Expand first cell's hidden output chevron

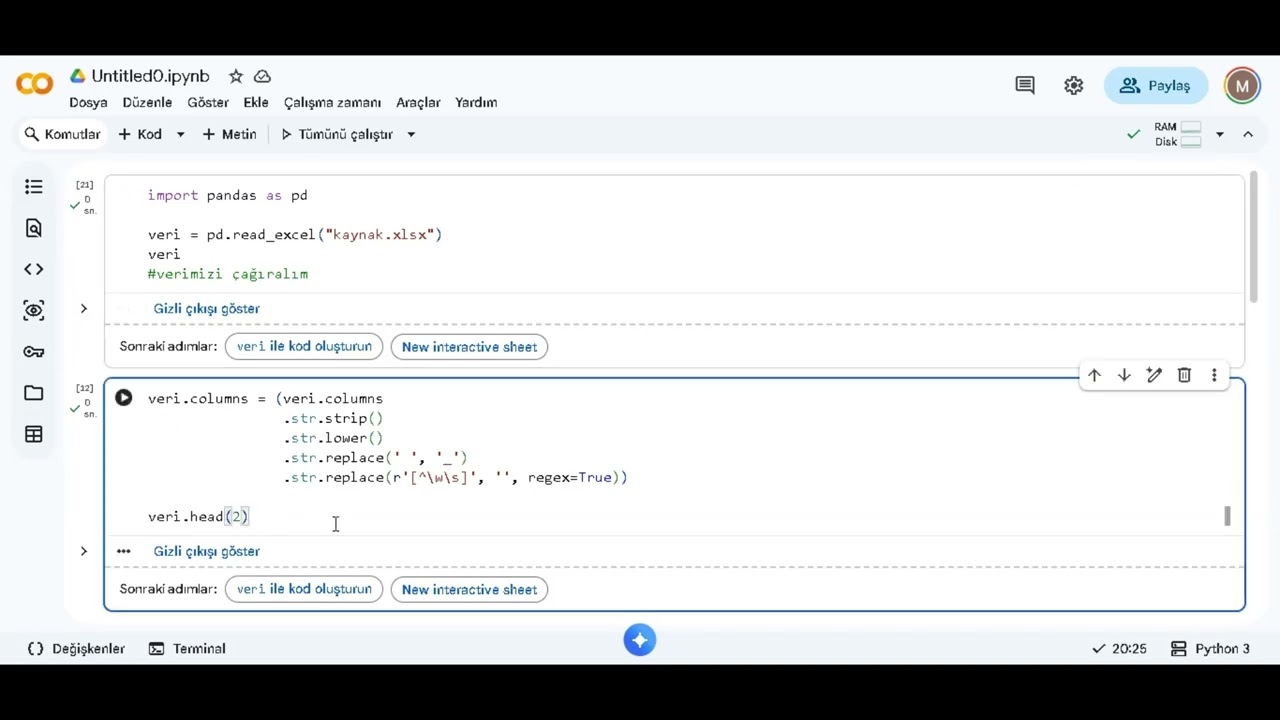click(x=84, y=308)
